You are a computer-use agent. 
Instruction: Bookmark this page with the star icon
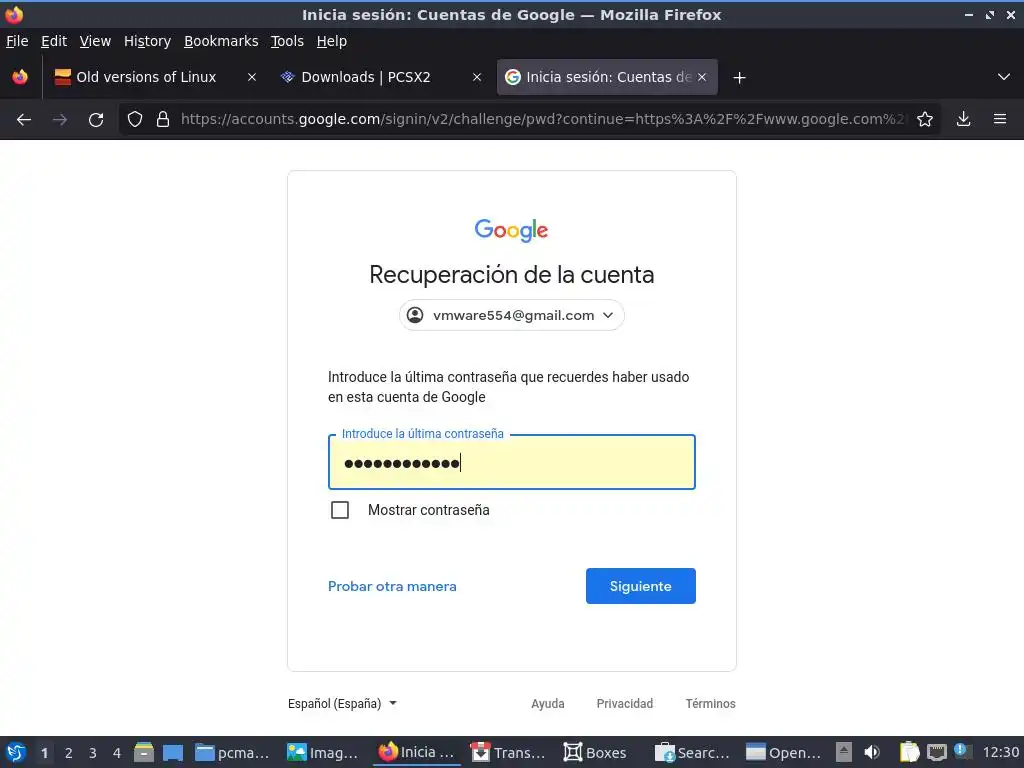click(925, 120)
